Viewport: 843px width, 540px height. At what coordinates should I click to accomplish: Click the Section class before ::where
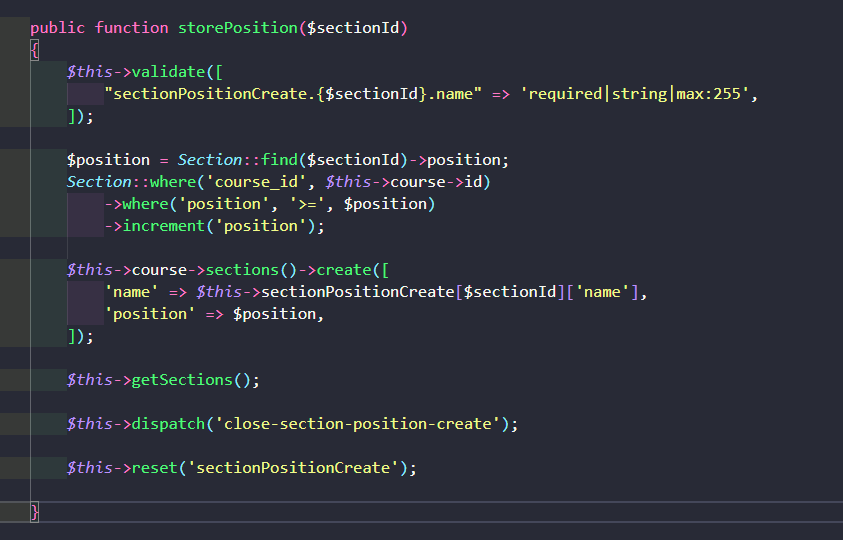(99, 182)
